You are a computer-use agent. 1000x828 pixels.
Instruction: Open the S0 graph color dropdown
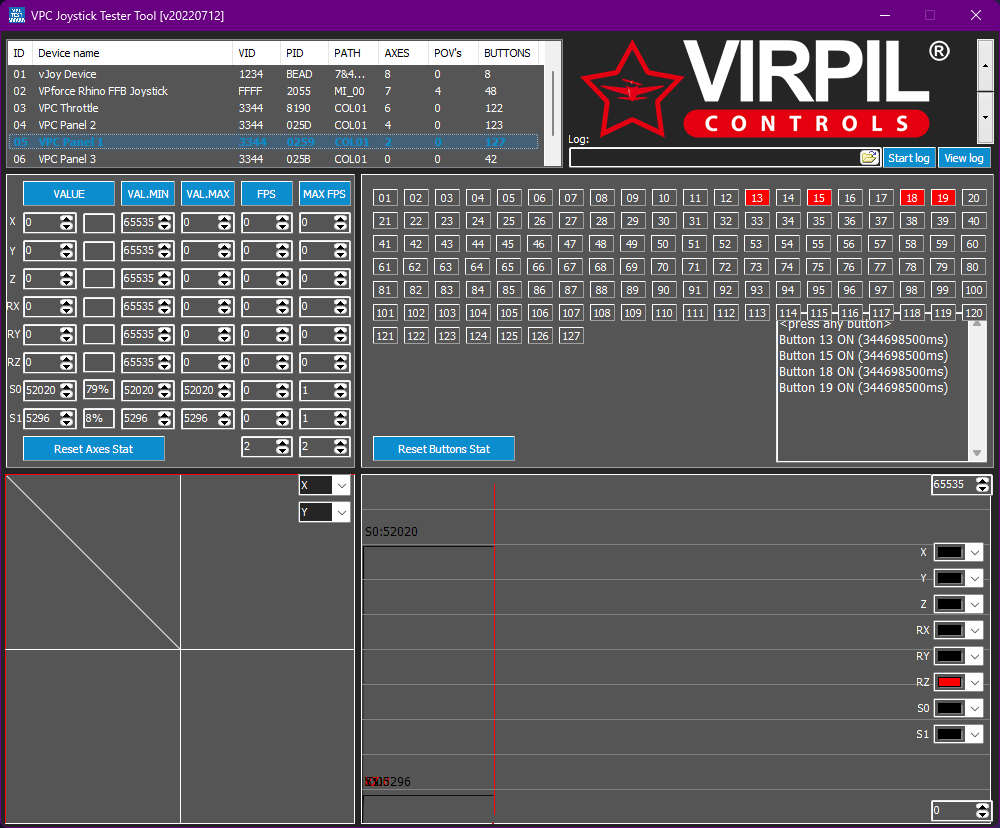[x=974, y=708]
